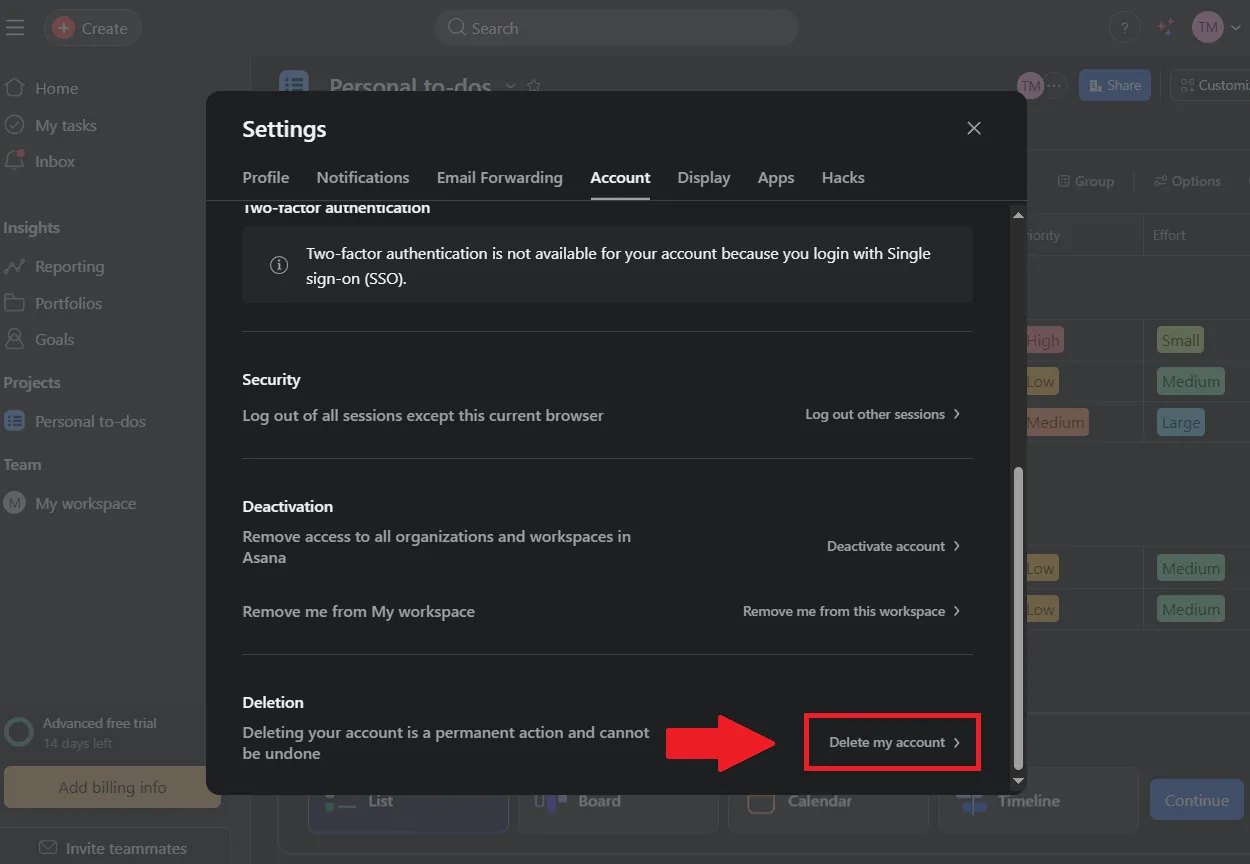Switch to the Apps tab
Screen dimensions: 1250x864
coord(776,177)
